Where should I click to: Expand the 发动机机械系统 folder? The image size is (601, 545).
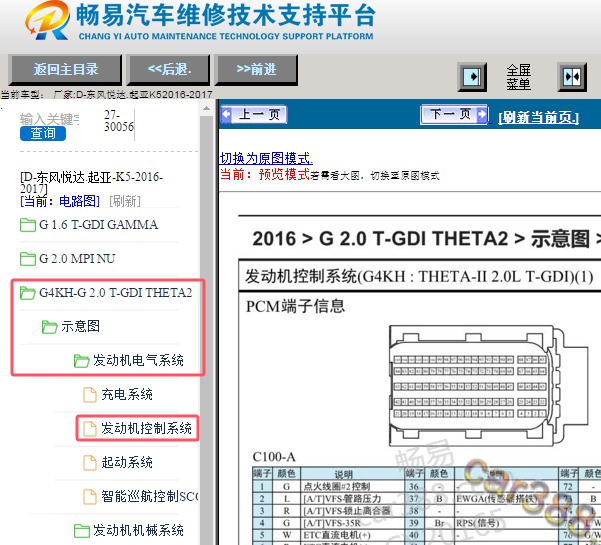[138, 530]
